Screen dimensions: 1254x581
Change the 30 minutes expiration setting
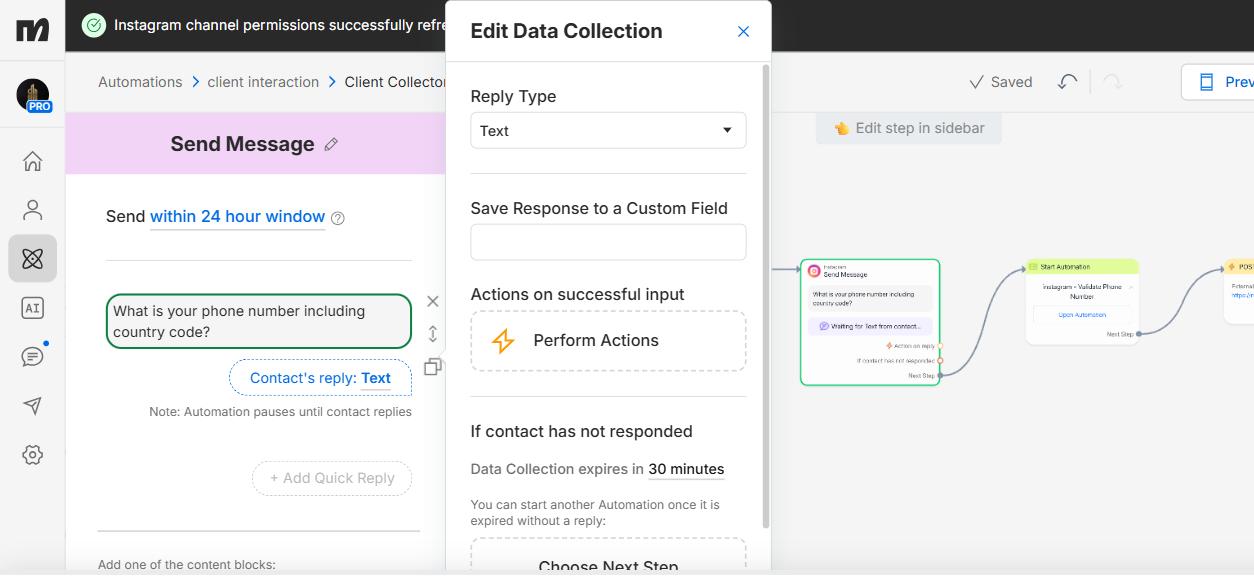(x=686, y=469)
